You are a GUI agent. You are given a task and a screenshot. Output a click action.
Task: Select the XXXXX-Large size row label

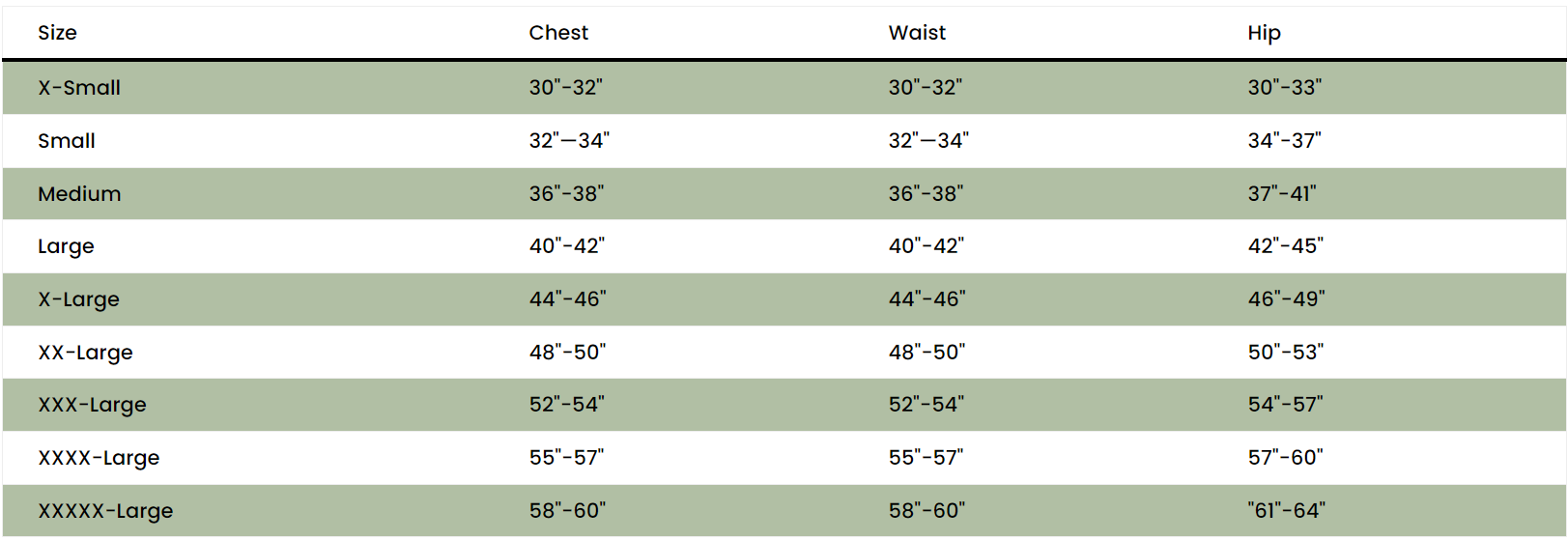coord(105,511)
